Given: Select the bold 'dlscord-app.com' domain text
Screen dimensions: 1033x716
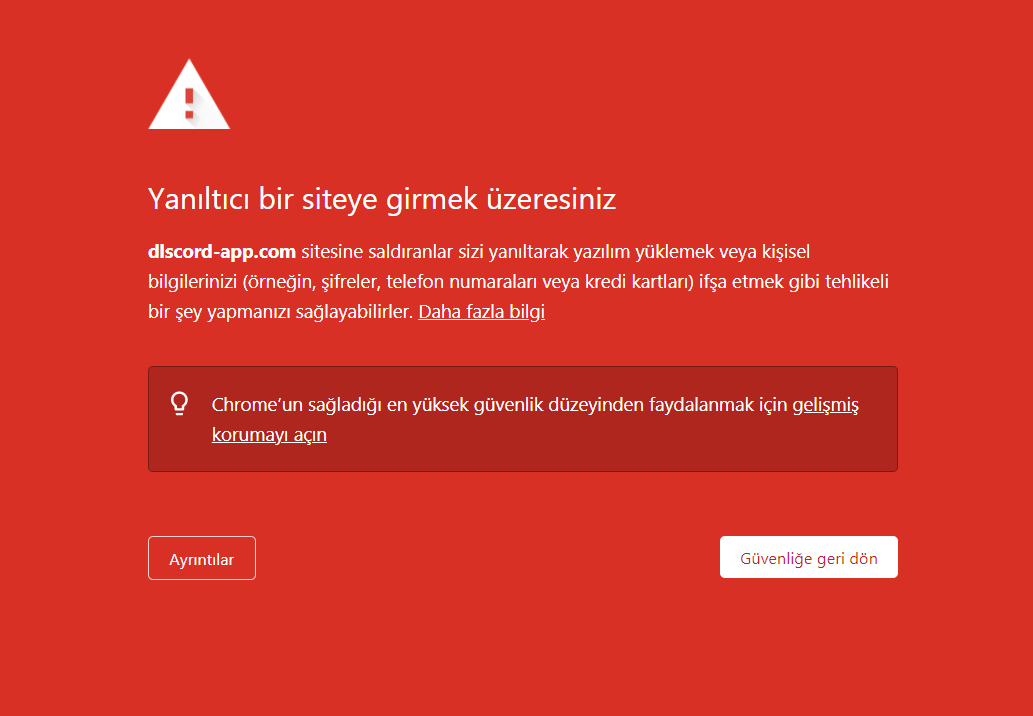Looking at the screenshot, I should point(222,252).
